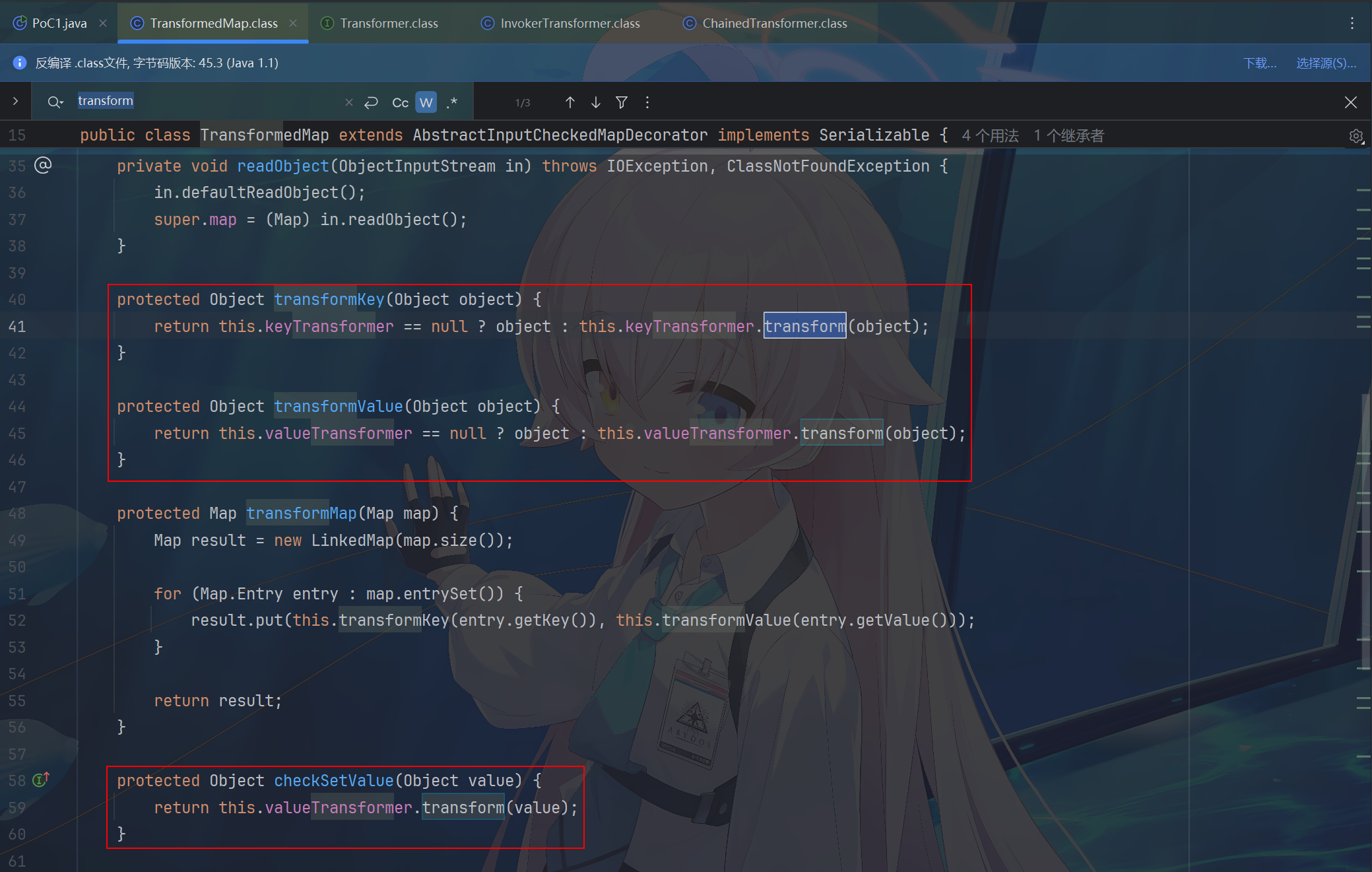Viewport: 1372px width, 872px height.
Task: Click the decompiled class info icon
Action: (20, 63)
